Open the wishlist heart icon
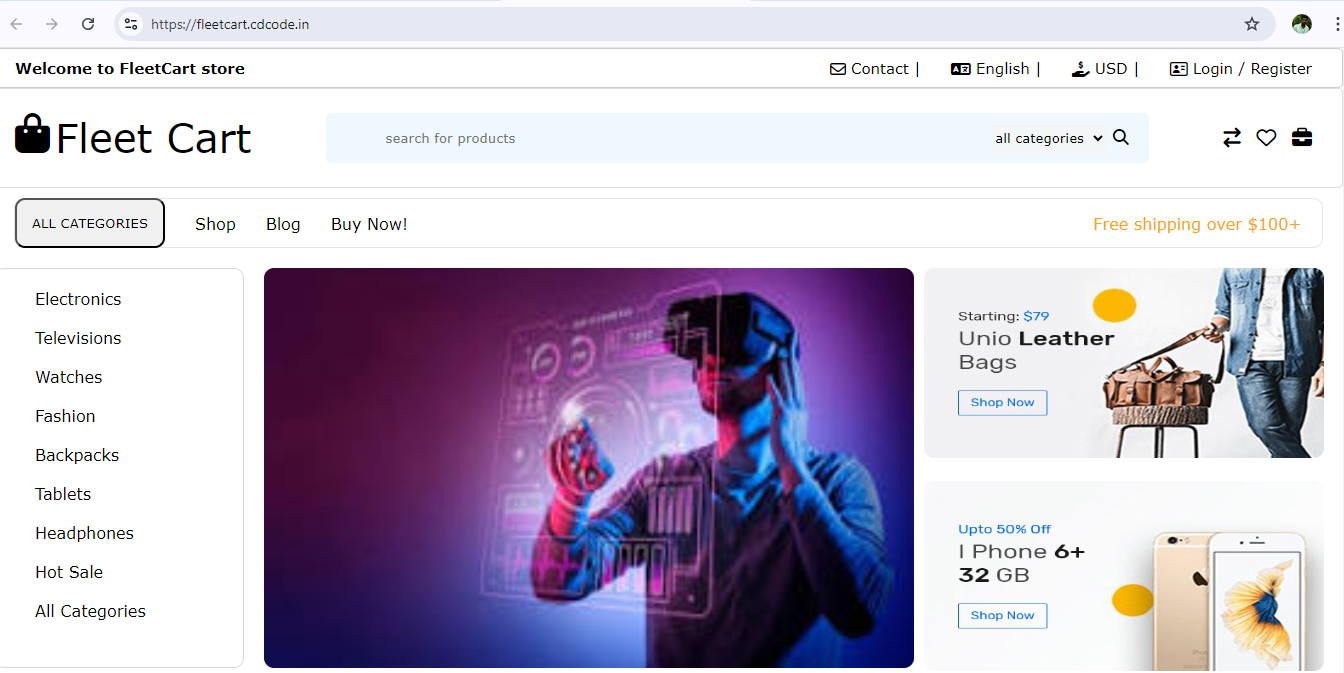Image resolution: width=1344 pixels, height=673 pixels. click(1266, 138)
